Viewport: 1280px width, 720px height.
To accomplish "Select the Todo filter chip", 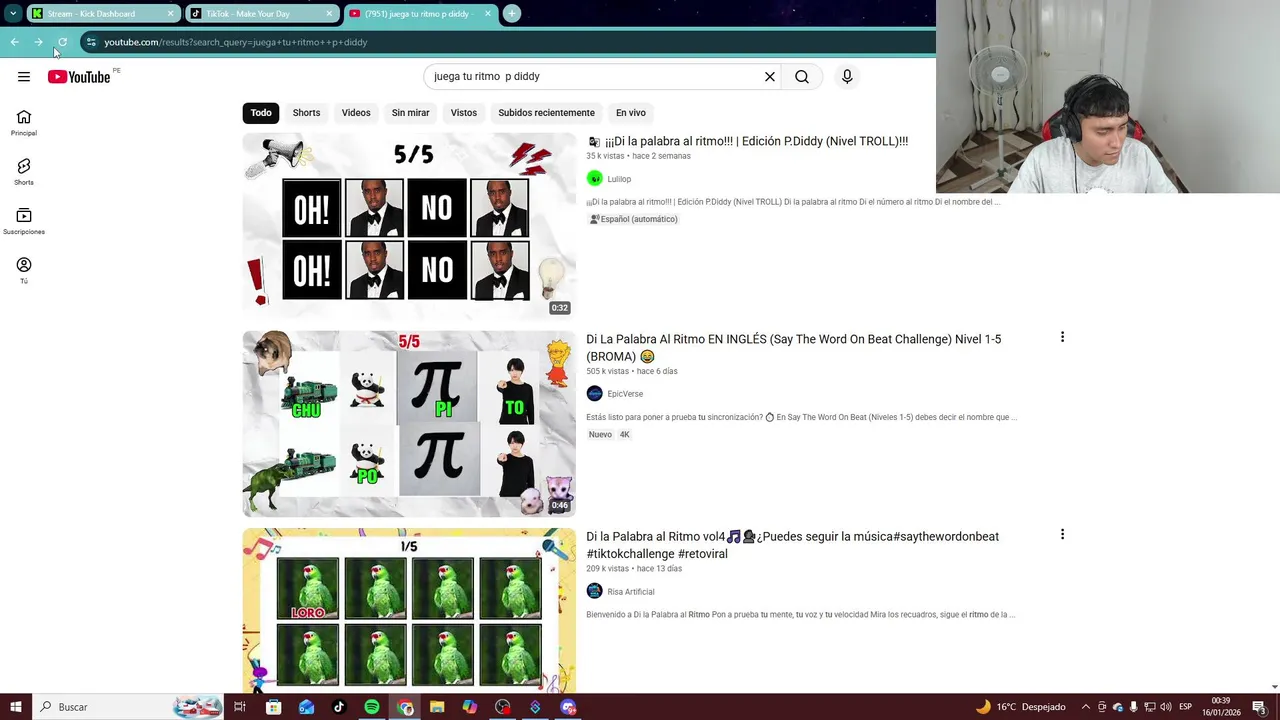I will (x=261, y=113).
